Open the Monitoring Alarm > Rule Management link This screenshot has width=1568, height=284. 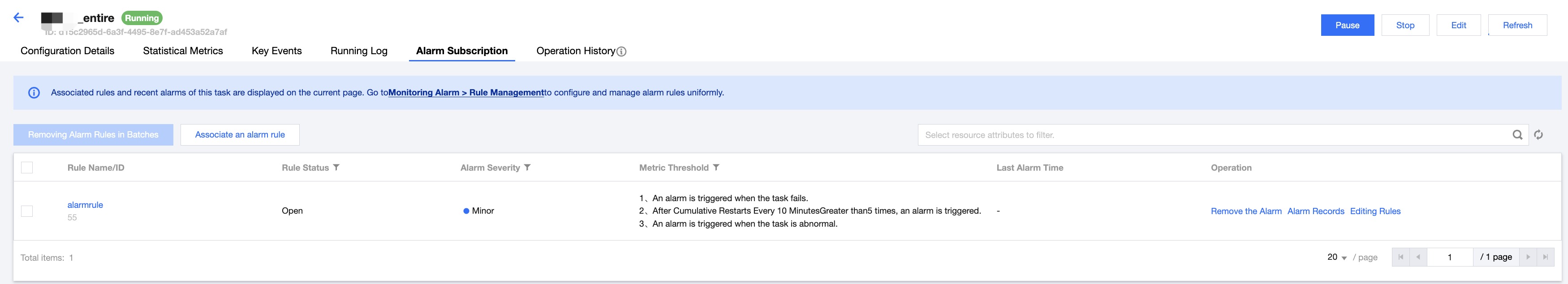(x=465, y=92)
